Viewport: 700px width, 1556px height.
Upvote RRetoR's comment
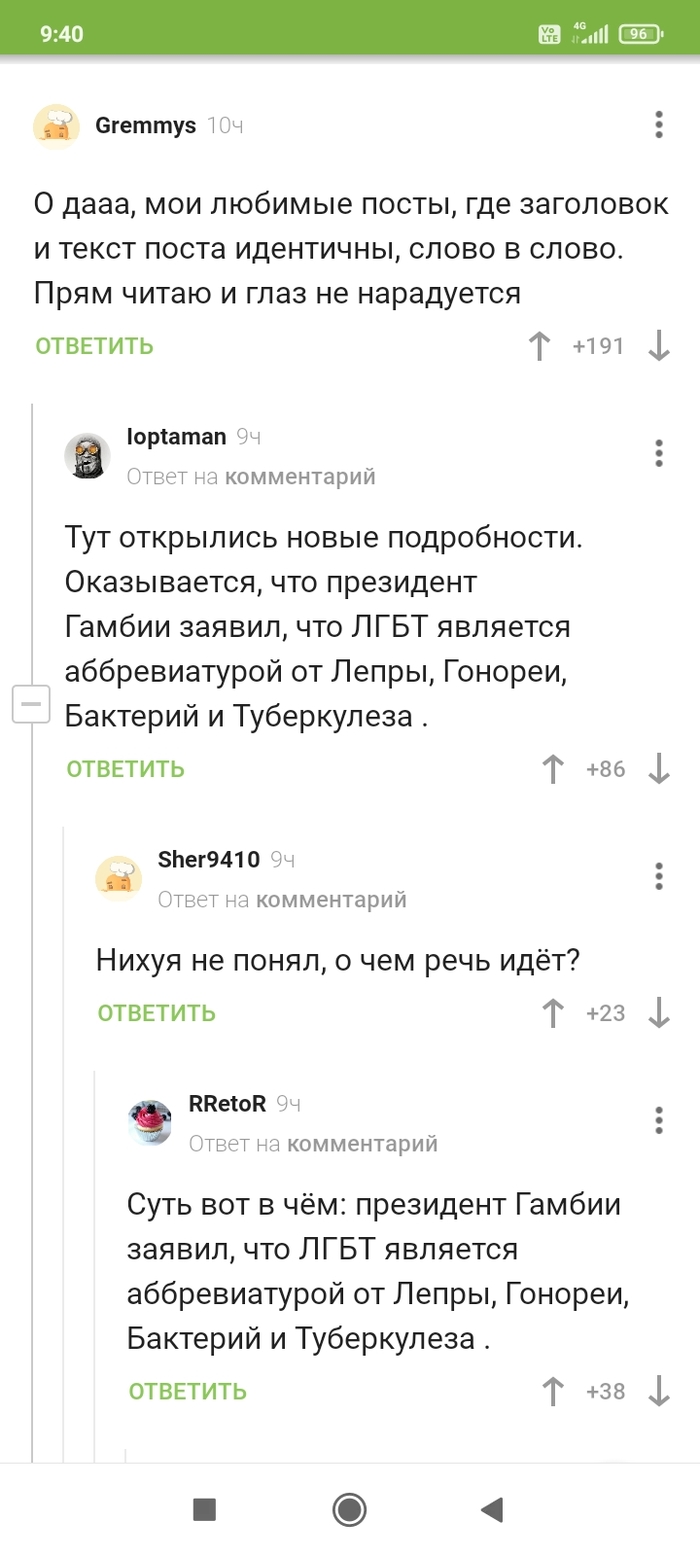[552, 1391]
